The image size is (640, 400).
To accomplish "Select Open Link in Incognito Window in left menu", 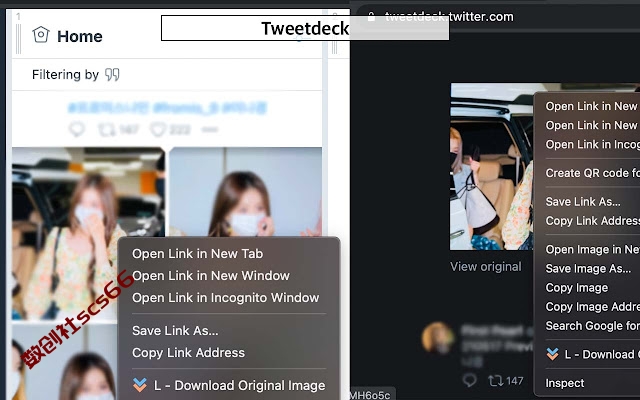I will tap(225, 298).
